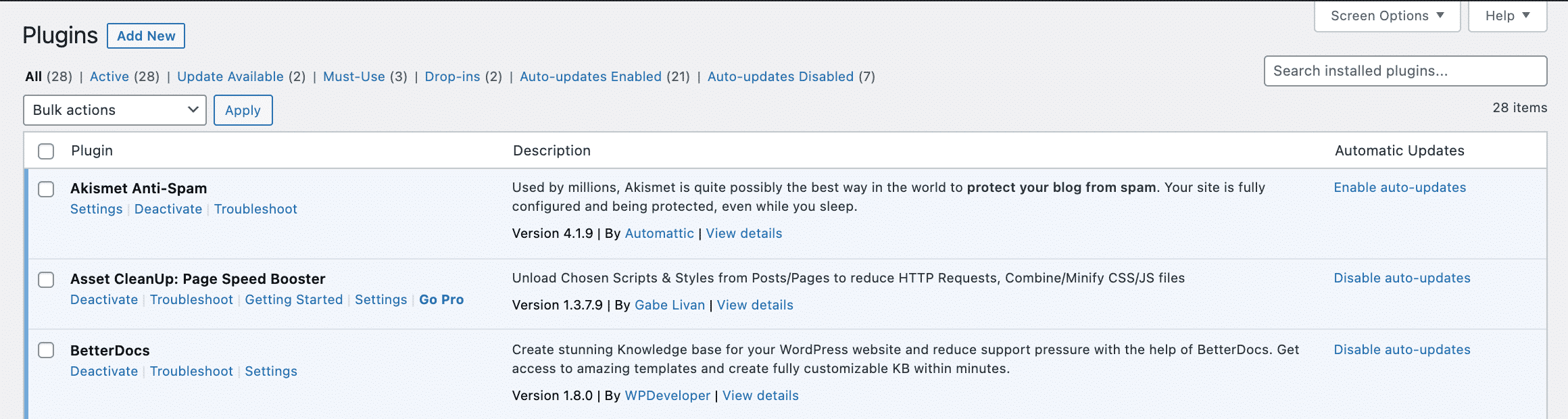
Task: Check the BetterDocs checkbox
Action: (x=46, y=350)
